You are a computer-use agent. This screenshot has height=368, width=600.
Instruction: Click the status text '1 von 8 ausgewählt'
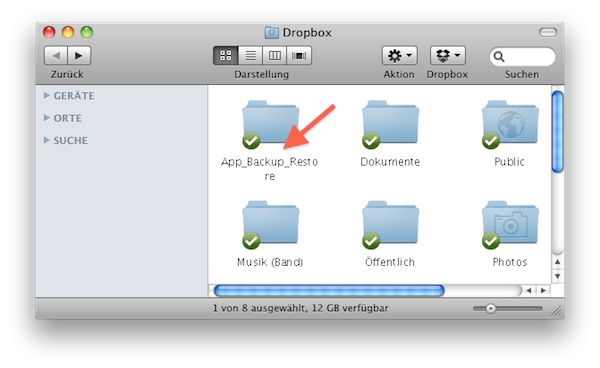(x=259, y=308)
